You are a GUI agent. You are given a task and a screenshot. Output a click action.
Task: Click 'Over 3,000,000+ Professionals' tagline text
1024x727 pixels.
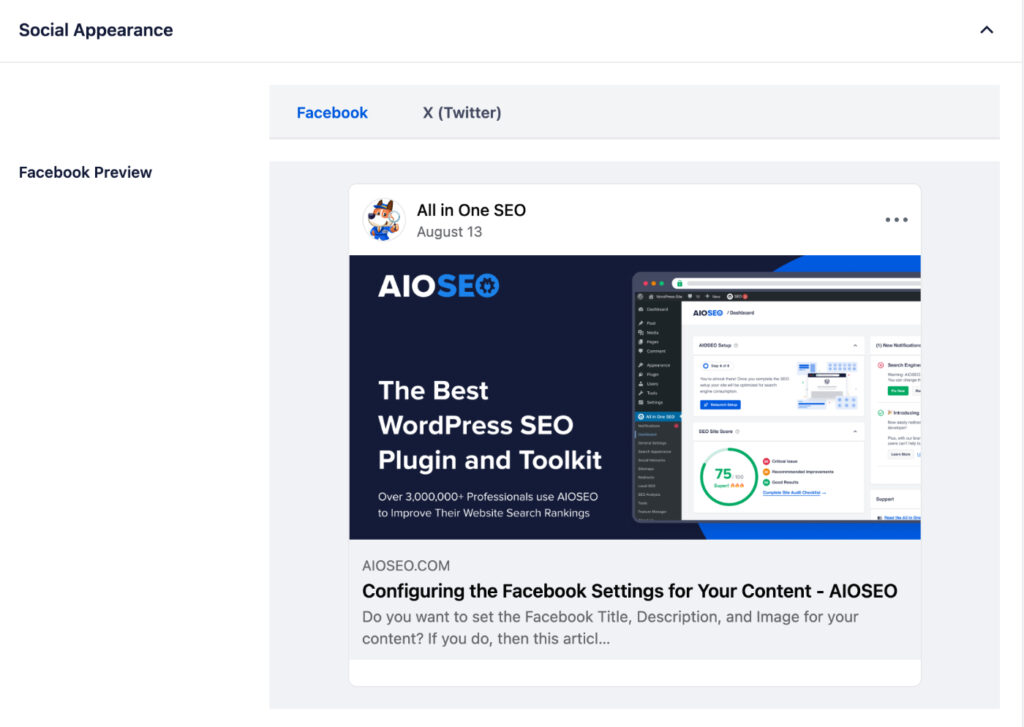coord(487,505)
